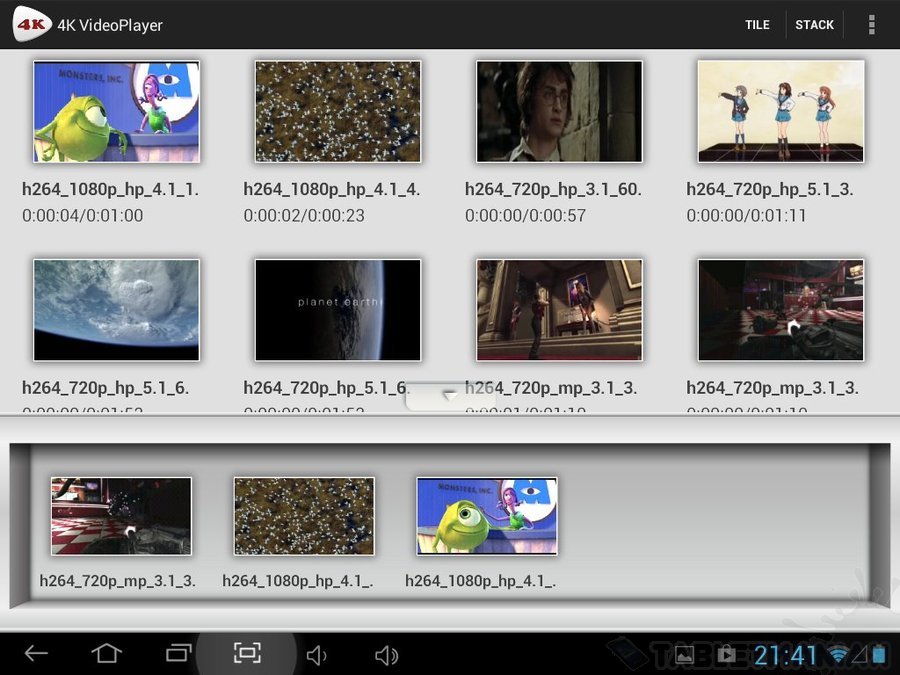Open the recent apps button
900x675 pixels.
[179, 653]
